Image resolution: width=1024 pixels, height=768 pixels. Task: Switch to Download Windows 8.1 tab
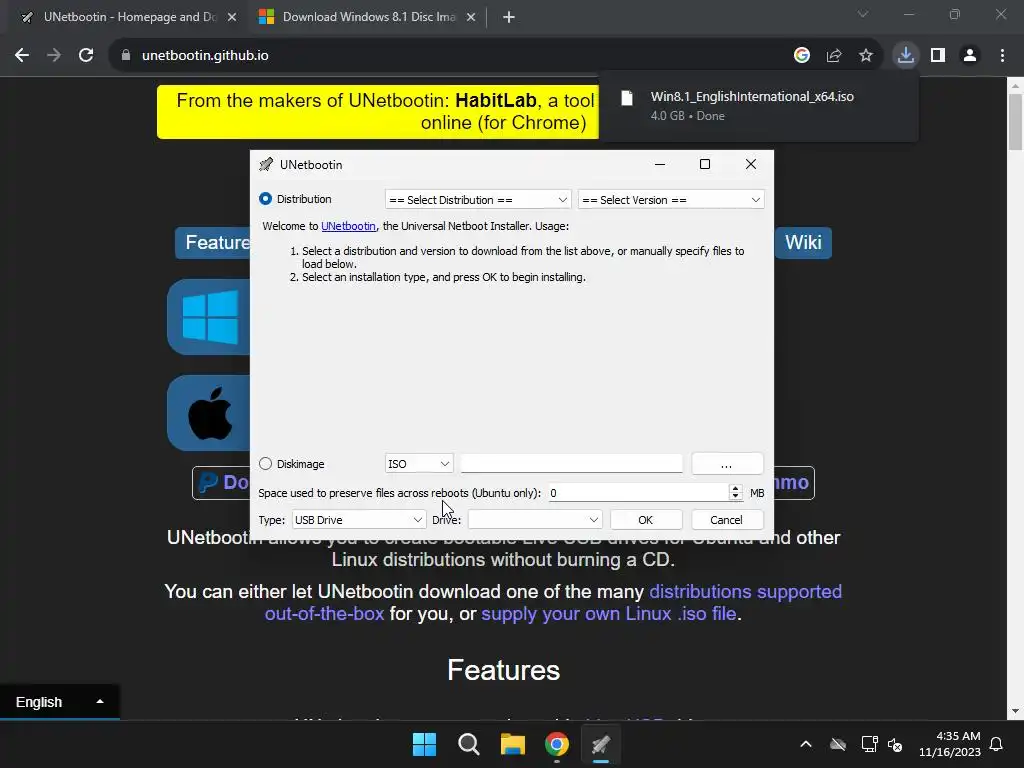pyautogui.click(x=369, y=17)
